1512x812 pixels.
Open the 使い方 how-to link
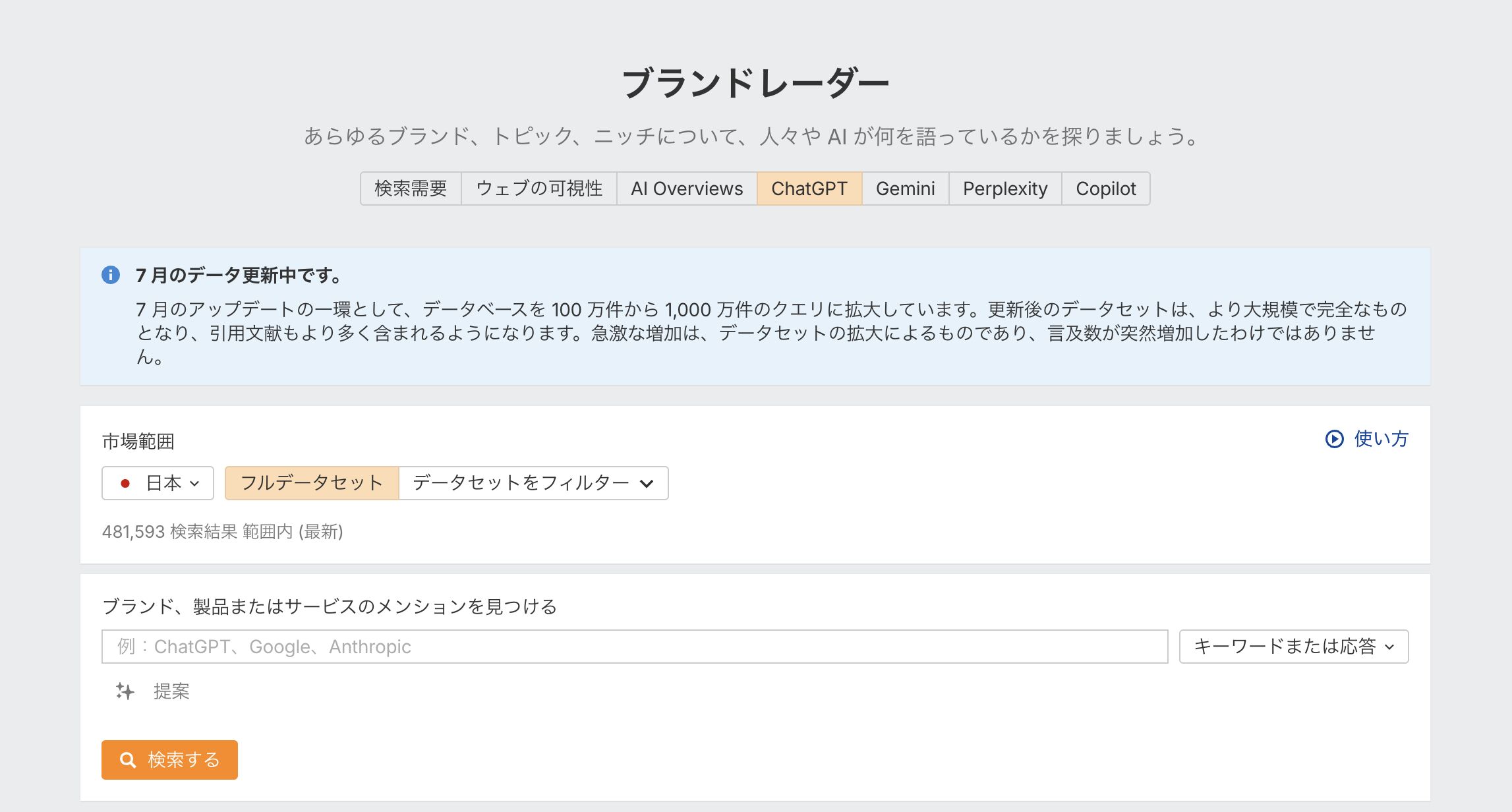[x=1380, y=439]
